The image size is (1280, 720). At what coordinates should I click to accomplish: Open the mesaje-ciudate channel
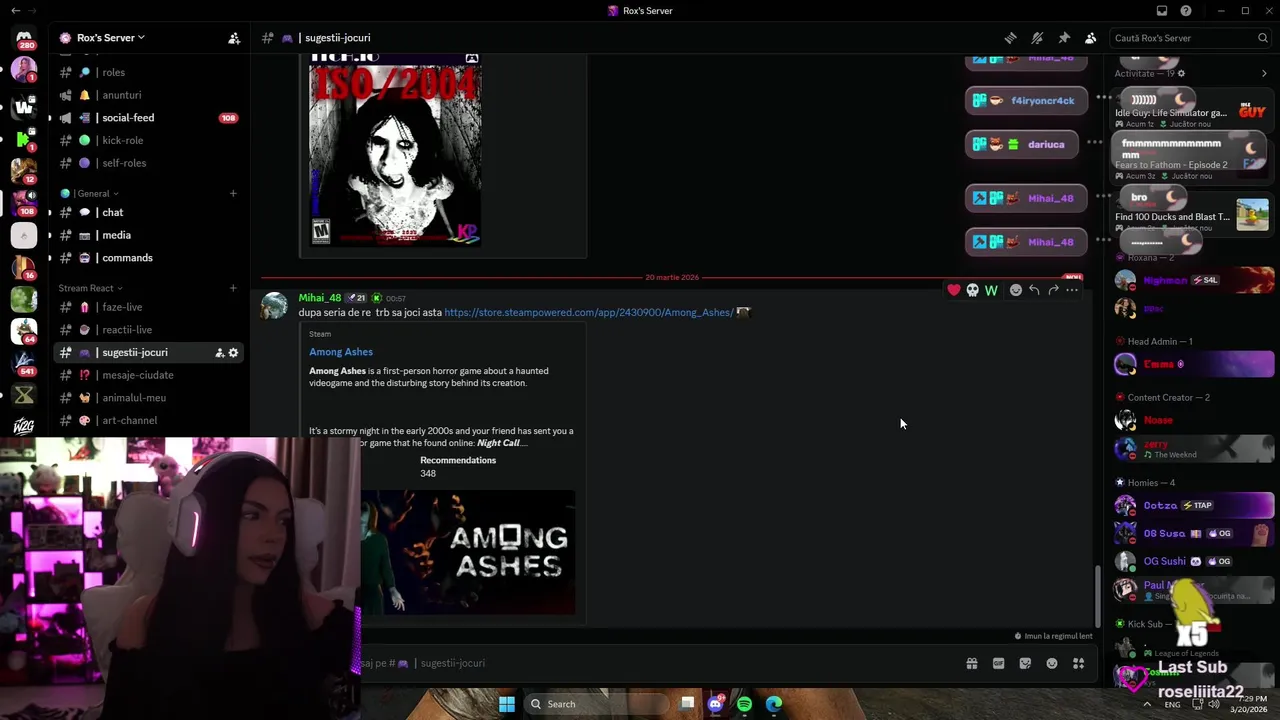148,375
